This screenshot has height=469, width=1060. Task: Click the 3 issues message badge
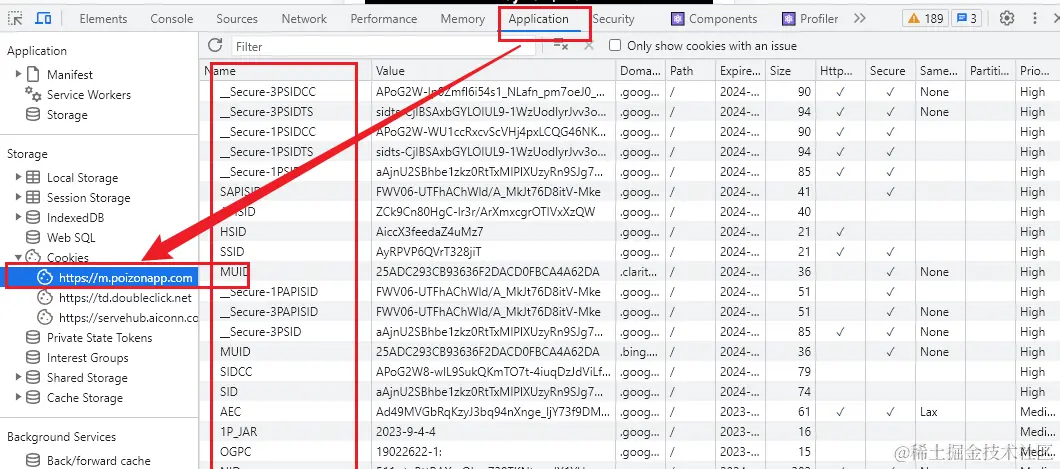coord(966,18)
